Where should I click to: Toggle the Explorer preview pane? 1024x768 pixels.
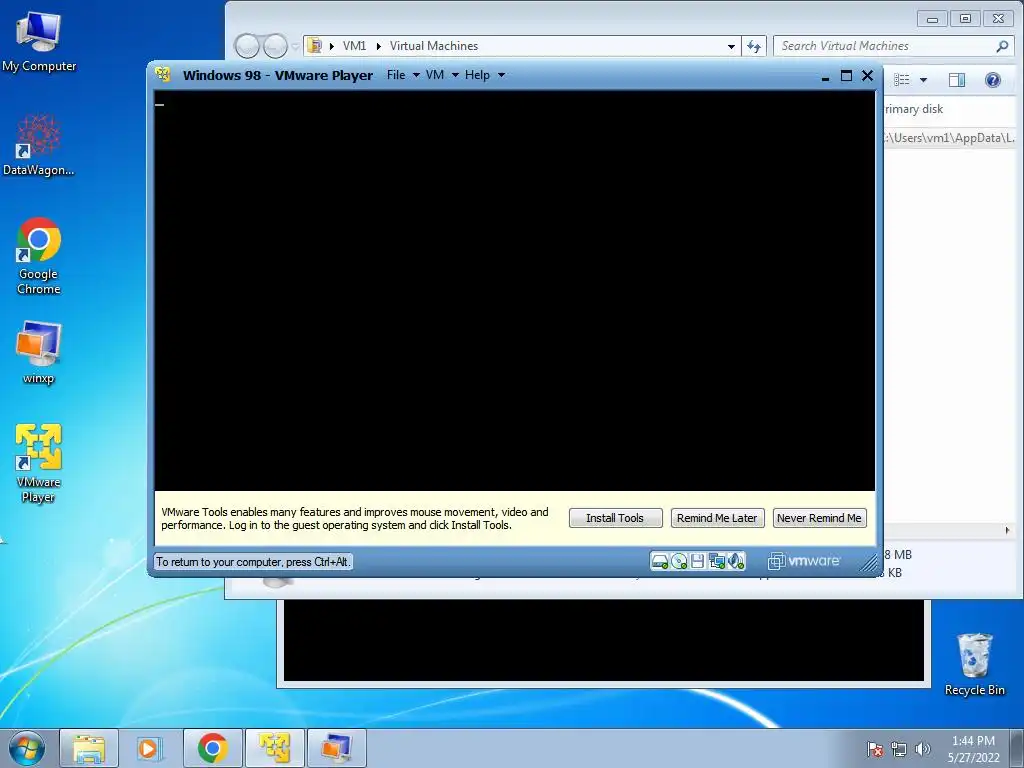(957, 80)
